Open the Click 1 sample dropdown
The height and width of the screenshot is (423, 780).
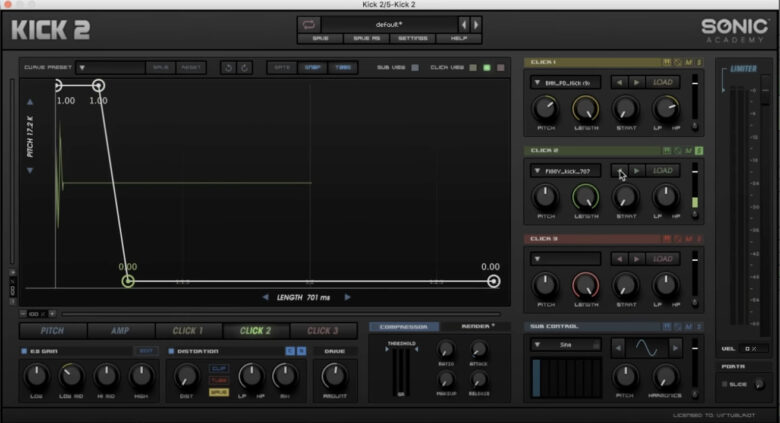point(565,82)
